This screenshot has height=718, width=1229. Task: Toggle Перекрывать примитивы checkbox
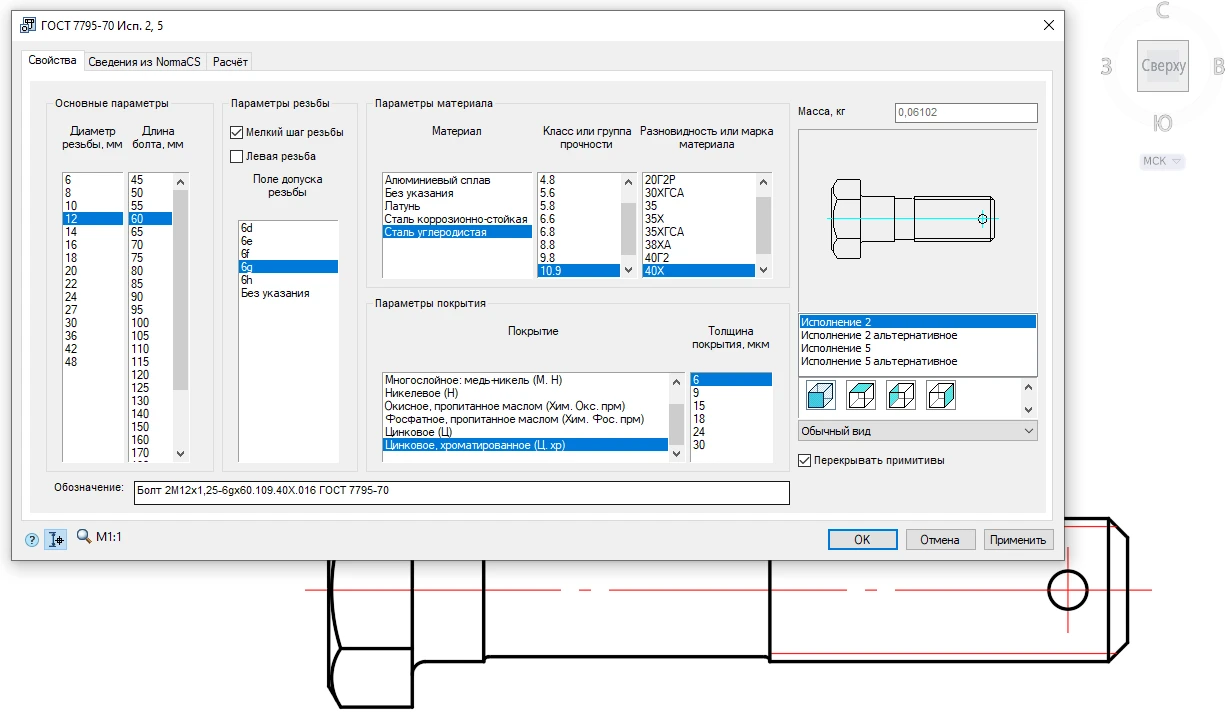click(x=805, y=461)
